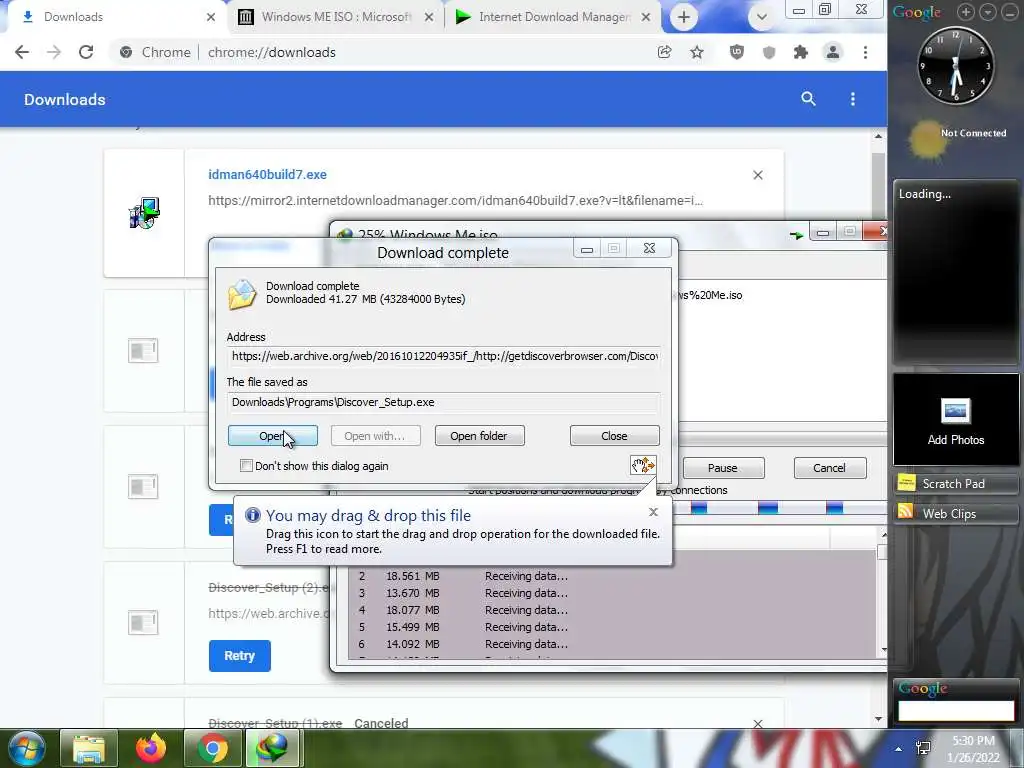Click the share page icon in the address bar
This screenshot has height=768, width=1024.
(x=665, y=52)
